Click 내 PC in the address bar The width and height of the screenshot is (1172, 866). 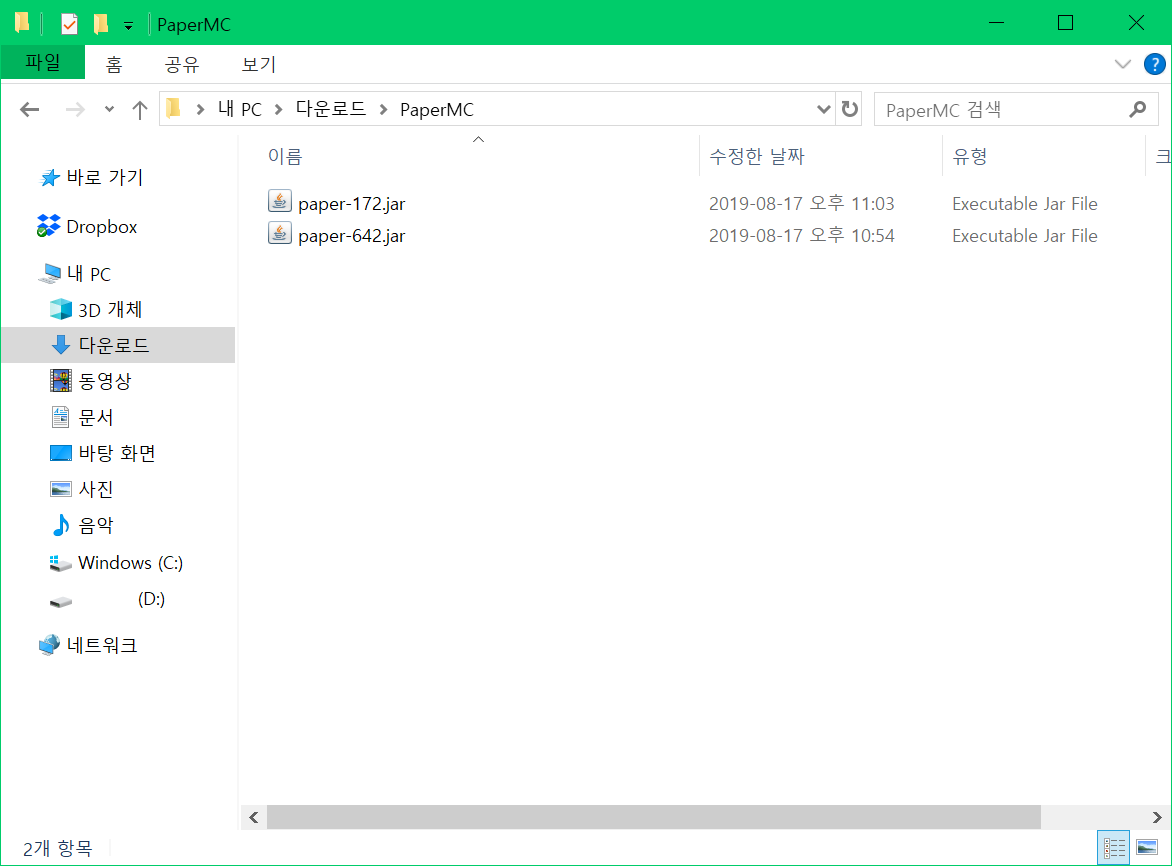tap(239, 109)
